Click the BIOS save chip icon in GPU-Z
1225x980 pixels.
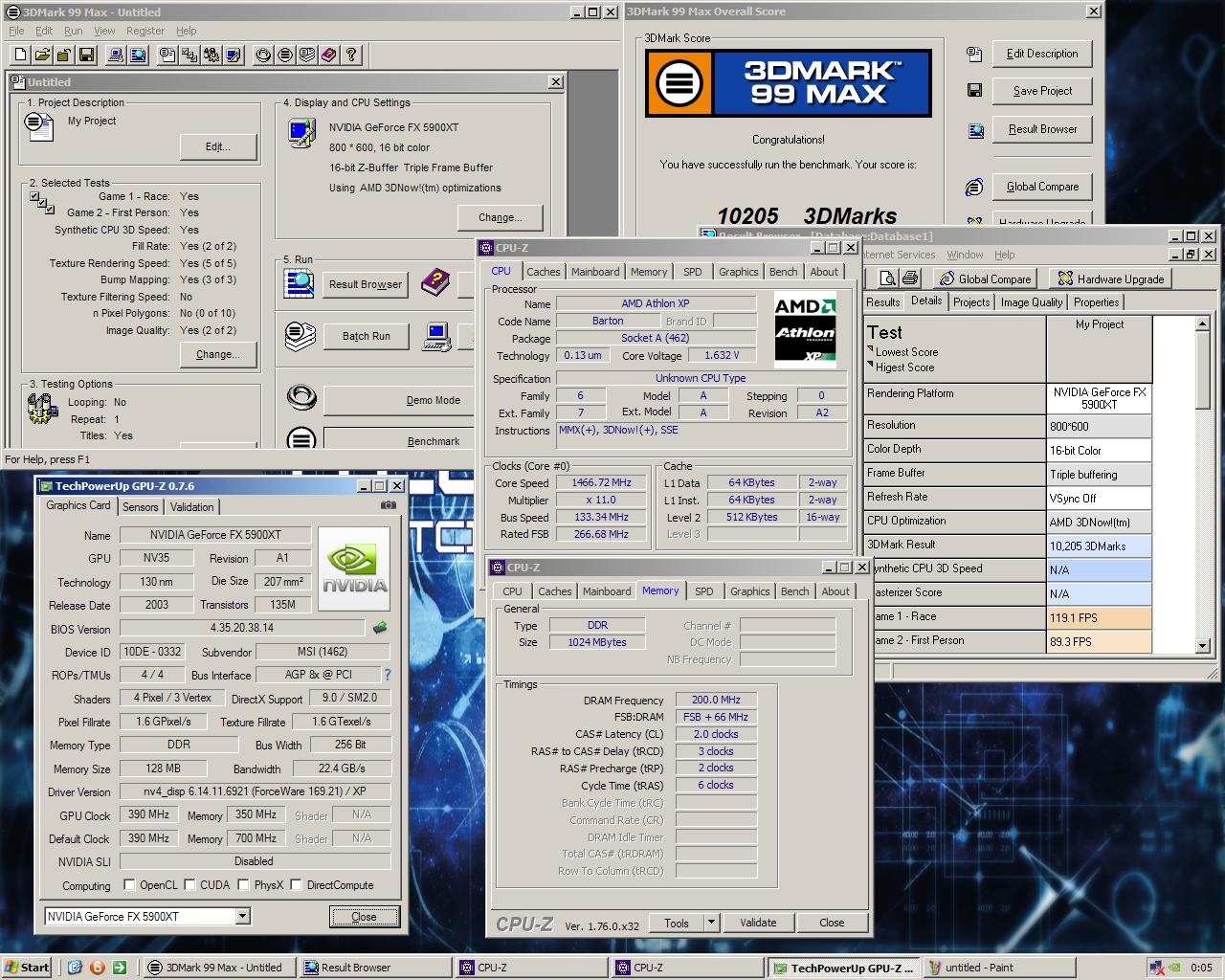[x=380, y=628]
